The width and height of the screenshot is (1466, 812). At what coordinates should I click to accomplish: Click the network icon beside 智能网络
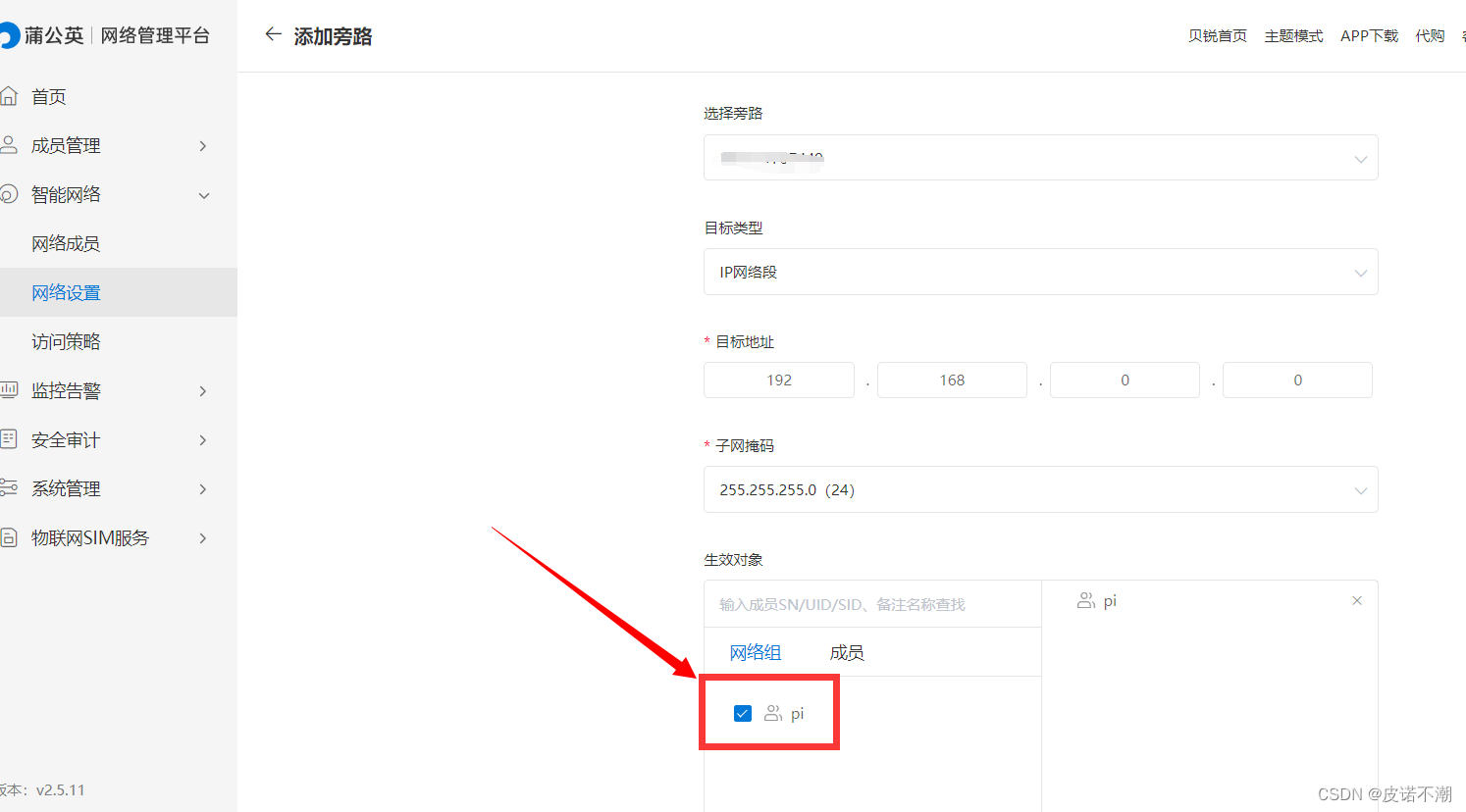click(x=9, y=194)
